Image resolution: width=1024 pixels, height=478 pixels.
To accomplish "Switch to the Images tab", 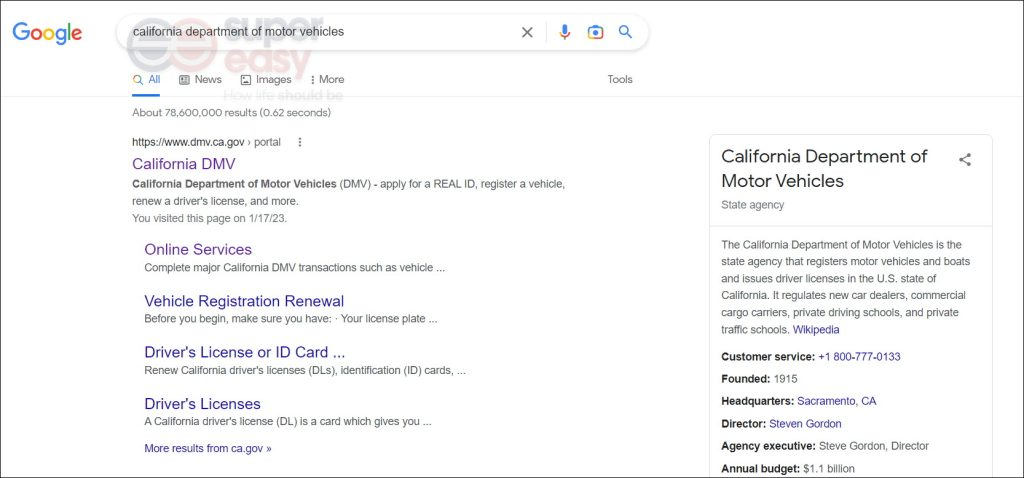I will click(266, 80).
